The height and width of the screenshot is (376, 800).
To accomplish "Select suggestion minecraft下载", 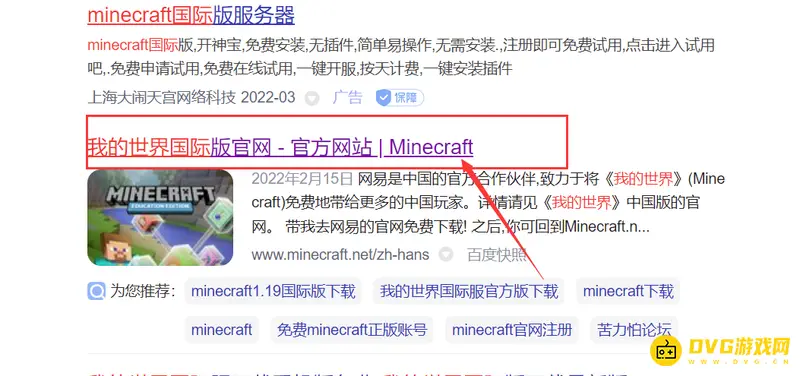I will pyautogui.click(x=628, y=291).
